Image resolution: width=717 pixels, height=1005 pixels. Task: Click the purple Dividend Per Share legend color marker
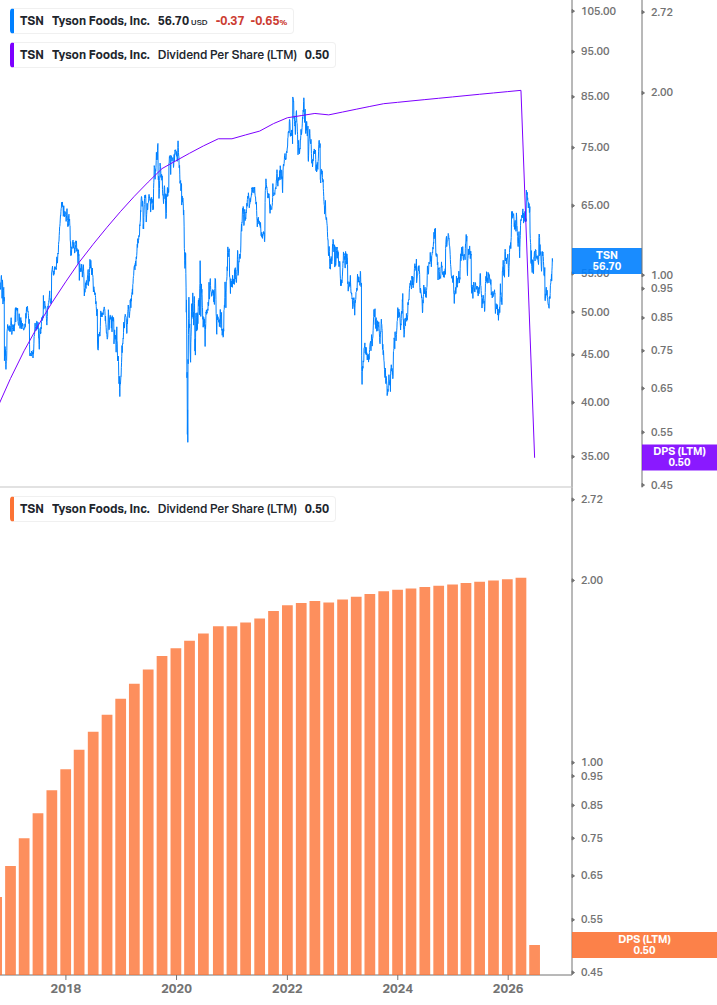(12, 55)
